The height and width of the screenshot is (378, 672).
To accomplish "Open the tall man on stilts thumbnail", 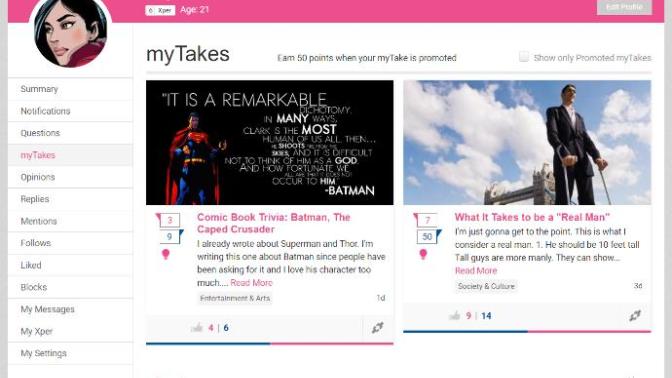I will [x=527, y=142].
